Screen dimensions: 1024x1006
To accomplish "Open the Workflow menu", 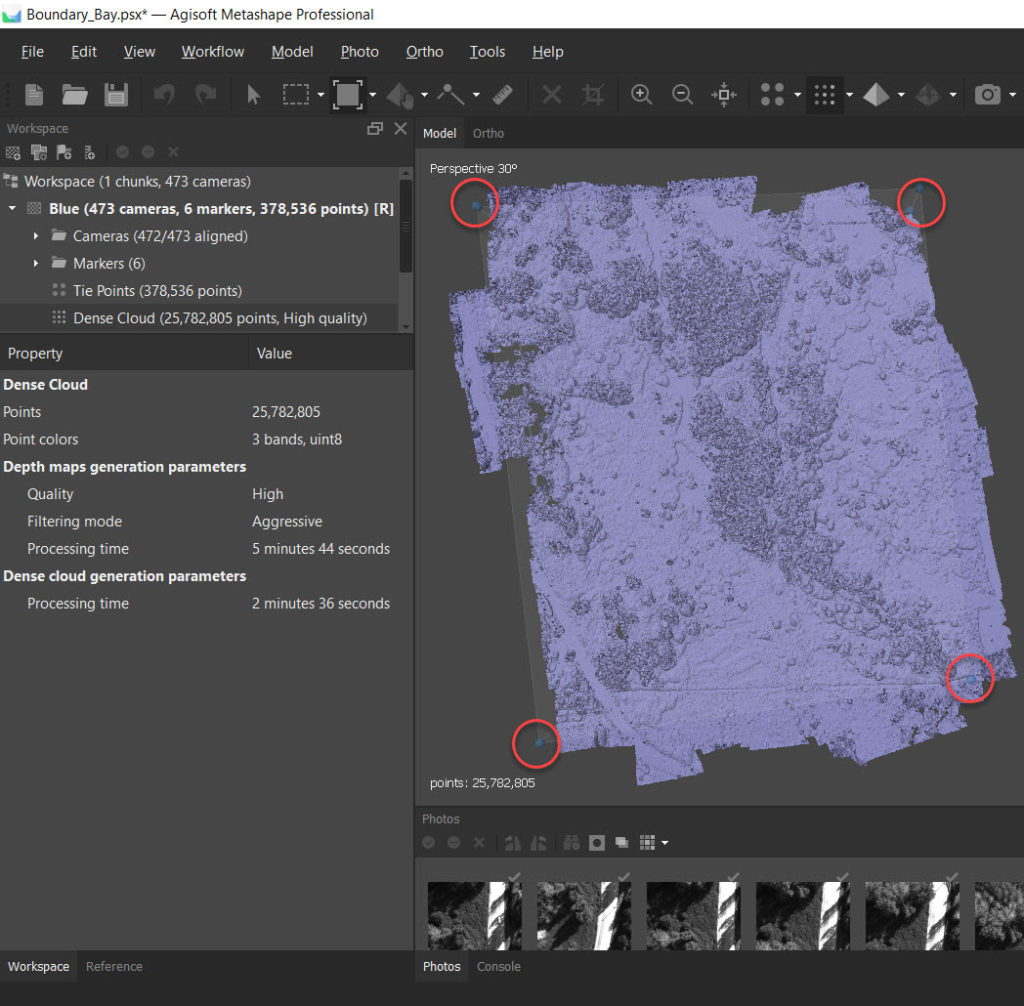I will point(212,51).
